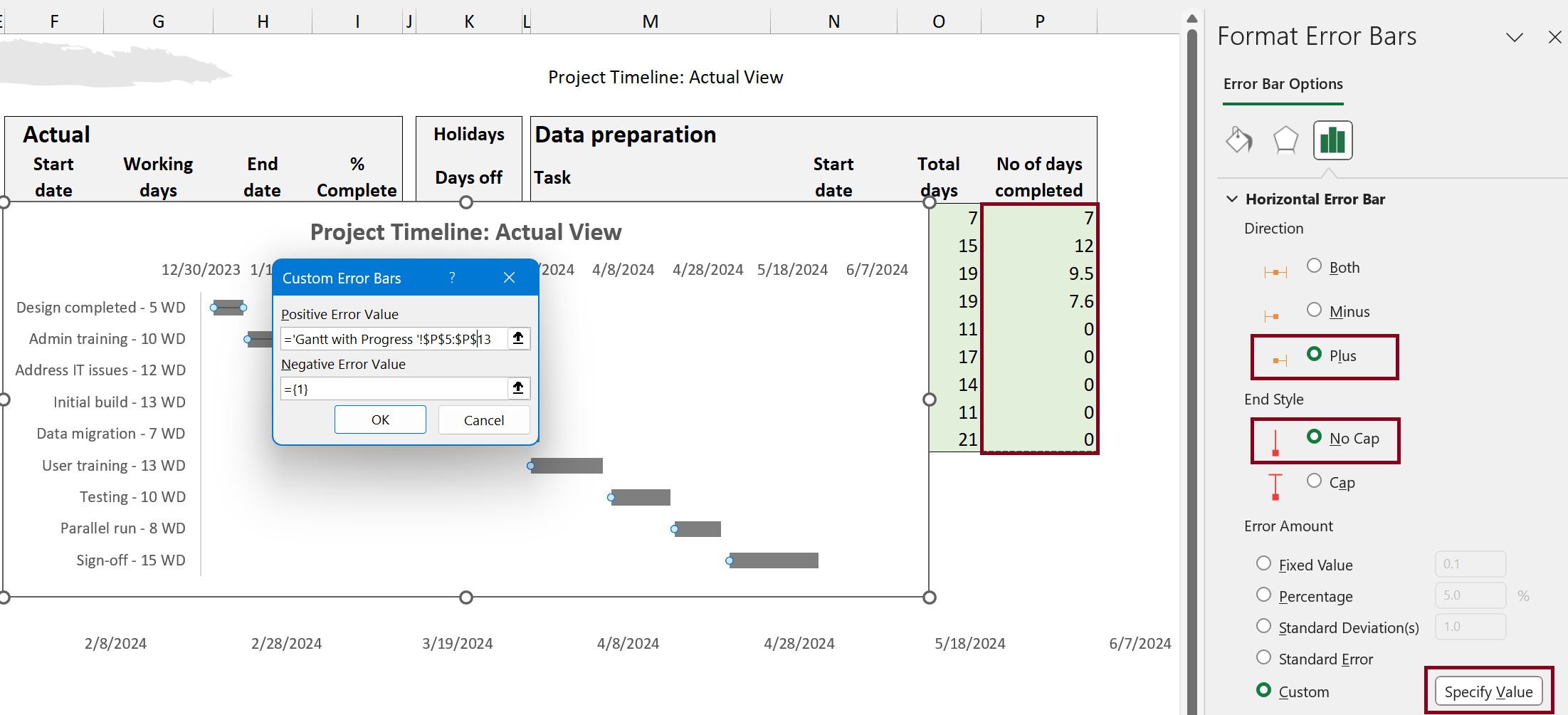Image resolution: width=1568 pixels, height=715 pixels.
Task: Open Format Error Bars pane options dropdown
Action: click(x=1515, y=37)
